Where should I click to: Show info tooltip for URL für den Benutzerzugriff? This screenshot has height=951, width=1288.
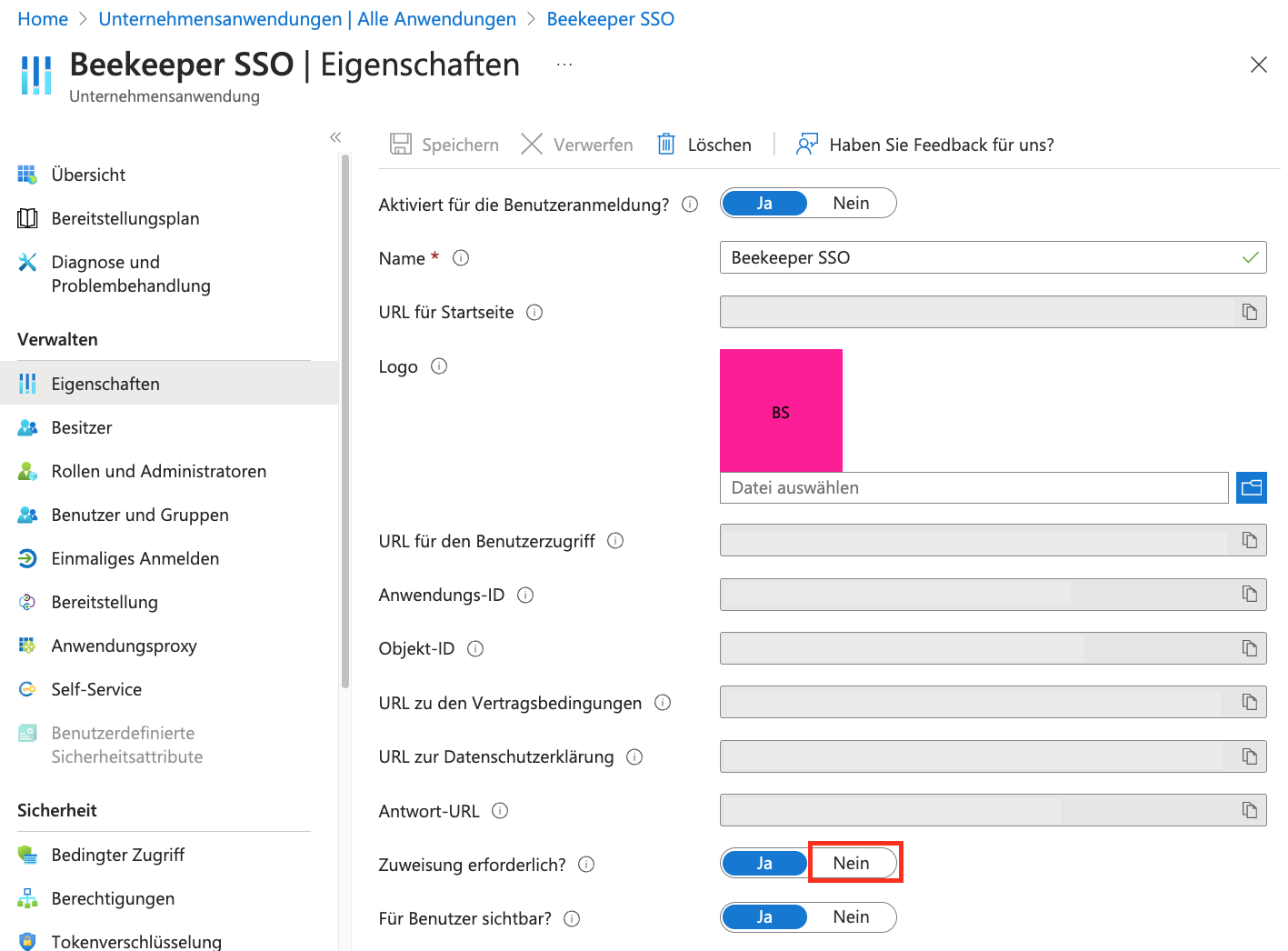click(x=615, y=541)
